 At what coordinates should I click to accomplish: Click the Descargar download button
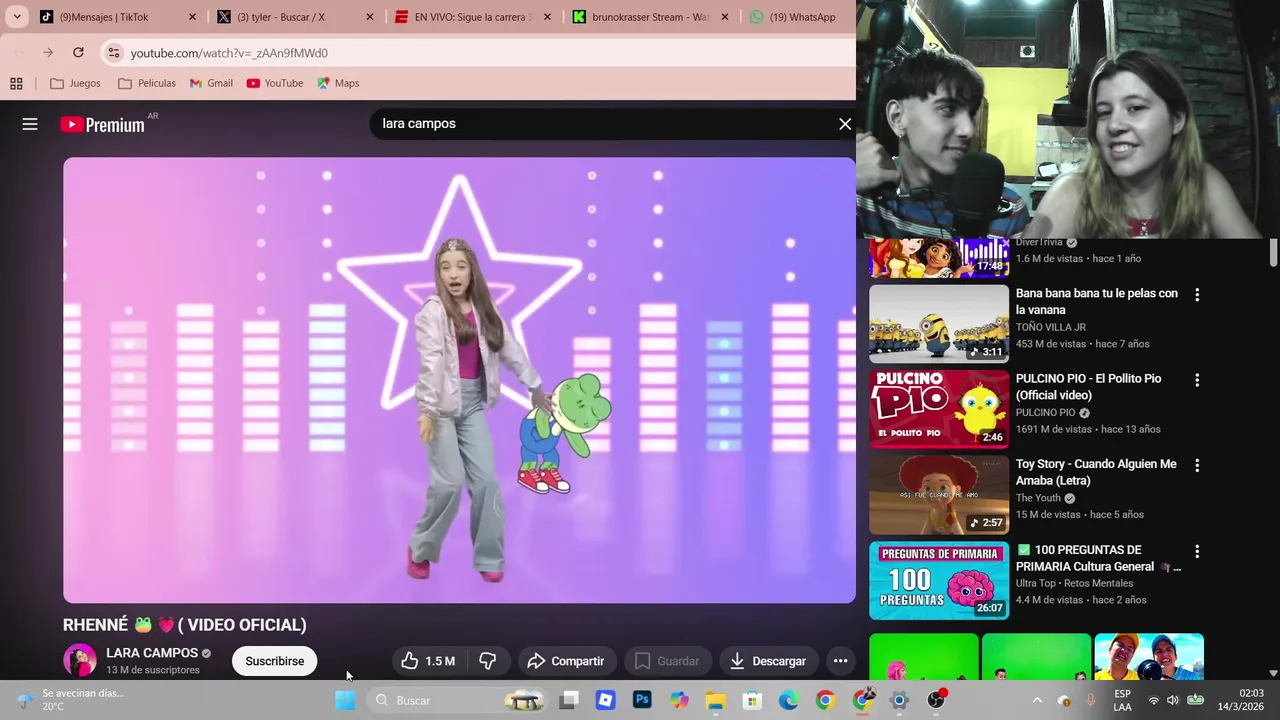(768, 661)
